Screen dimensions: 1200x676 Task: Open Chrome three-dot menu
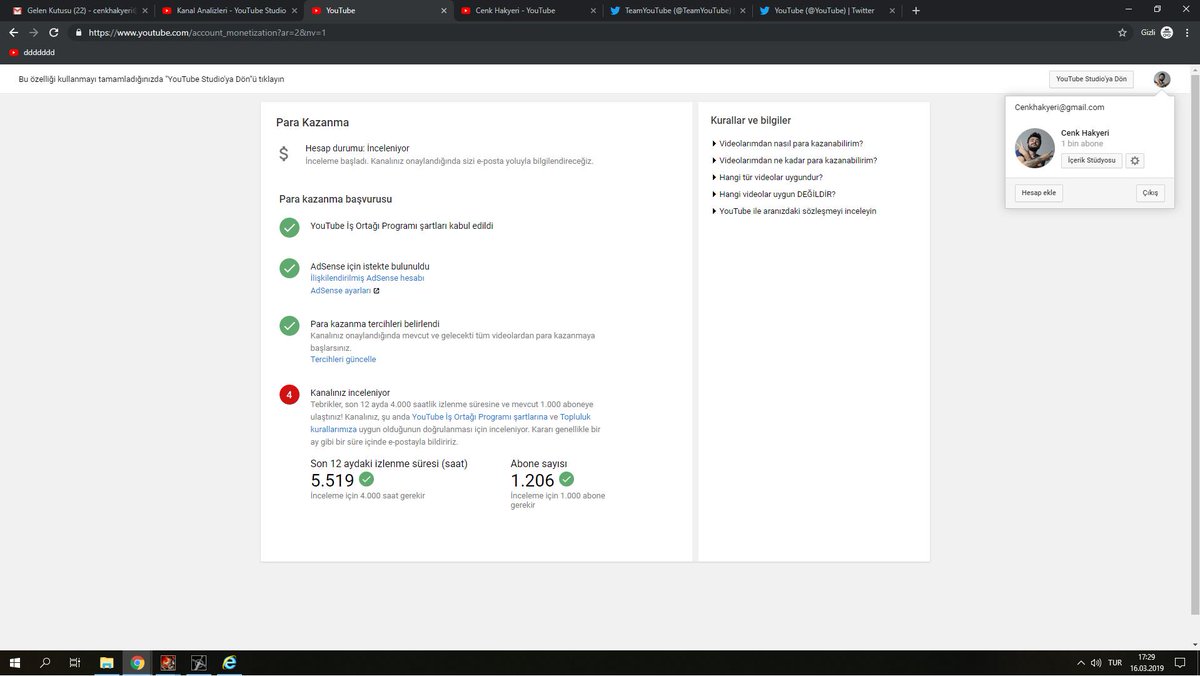[x=1186, y=32]
